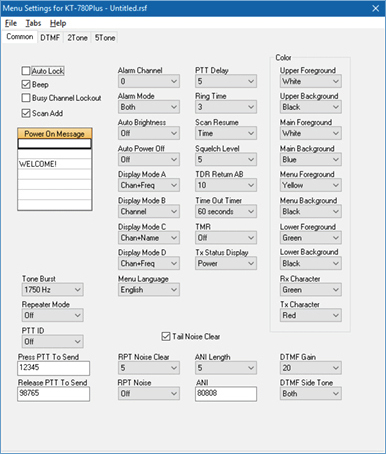386x454 pixels.
Task: Open Tx Character color dropdown
Action: [311, 315]
